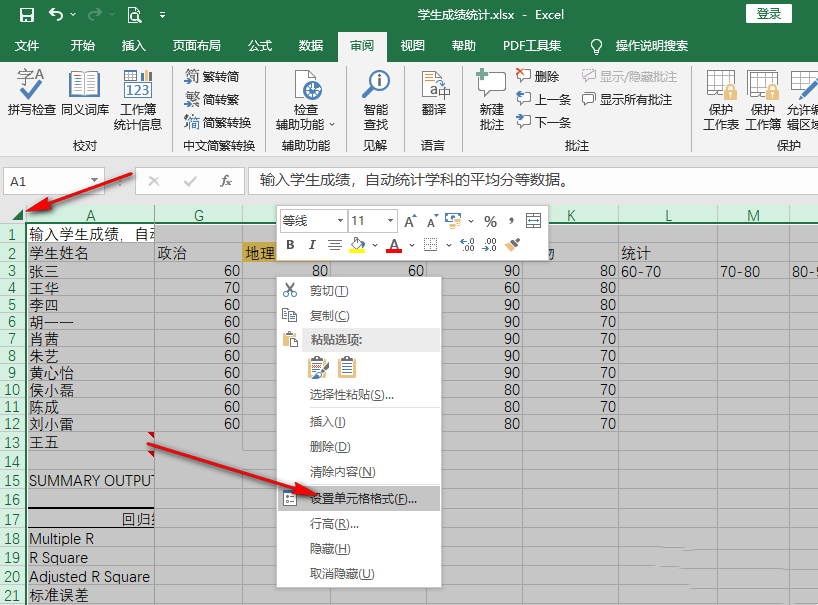This screenshot has height=605, width=818.
Task: Open the font size 11 dropdown
Action: click(x=390, y=221)
